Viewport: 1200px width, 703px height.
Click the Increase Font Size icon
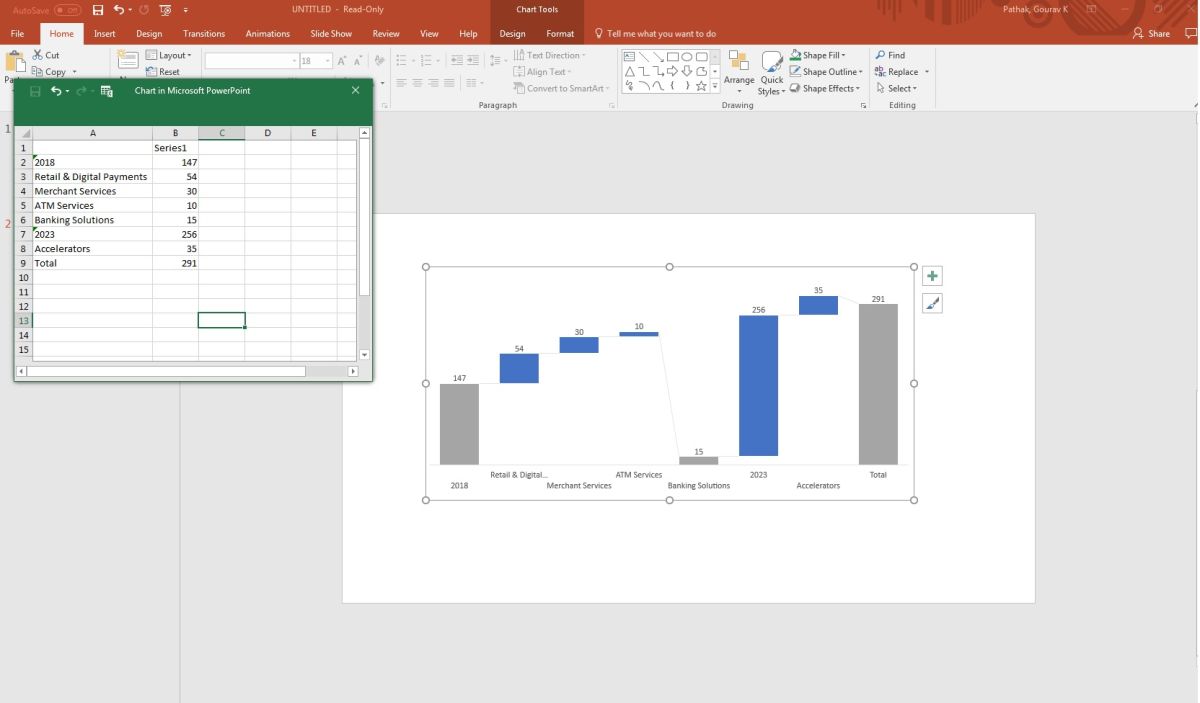point(342,61)
